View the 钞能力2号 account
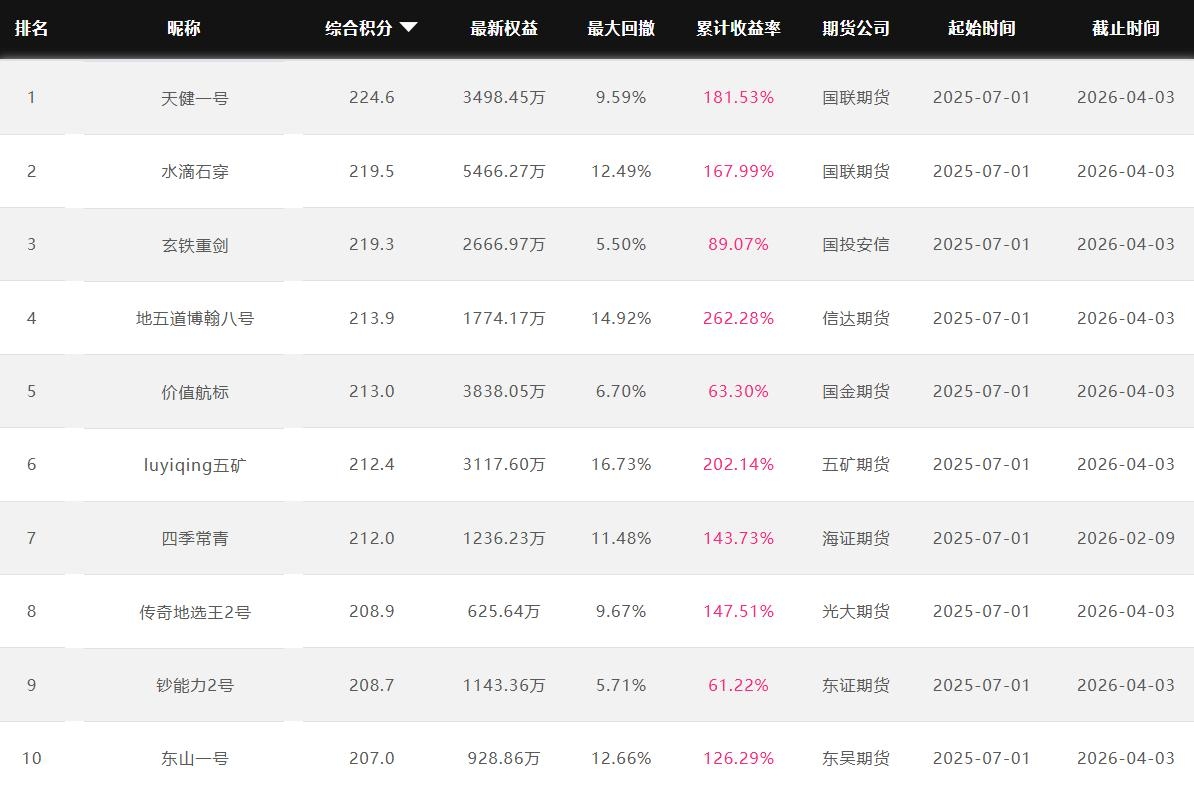This screenshot has width=1194, height=788. point(195,685)
